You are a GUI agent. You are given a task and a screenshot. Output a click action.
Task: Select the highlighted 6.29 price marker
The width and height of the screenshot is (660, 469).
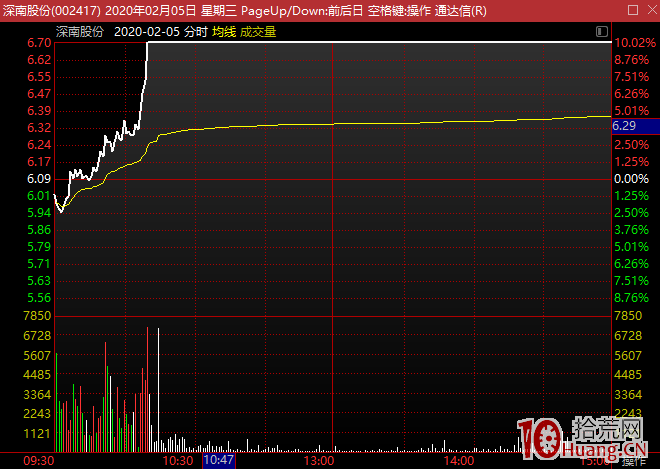[x=635, y=126]
